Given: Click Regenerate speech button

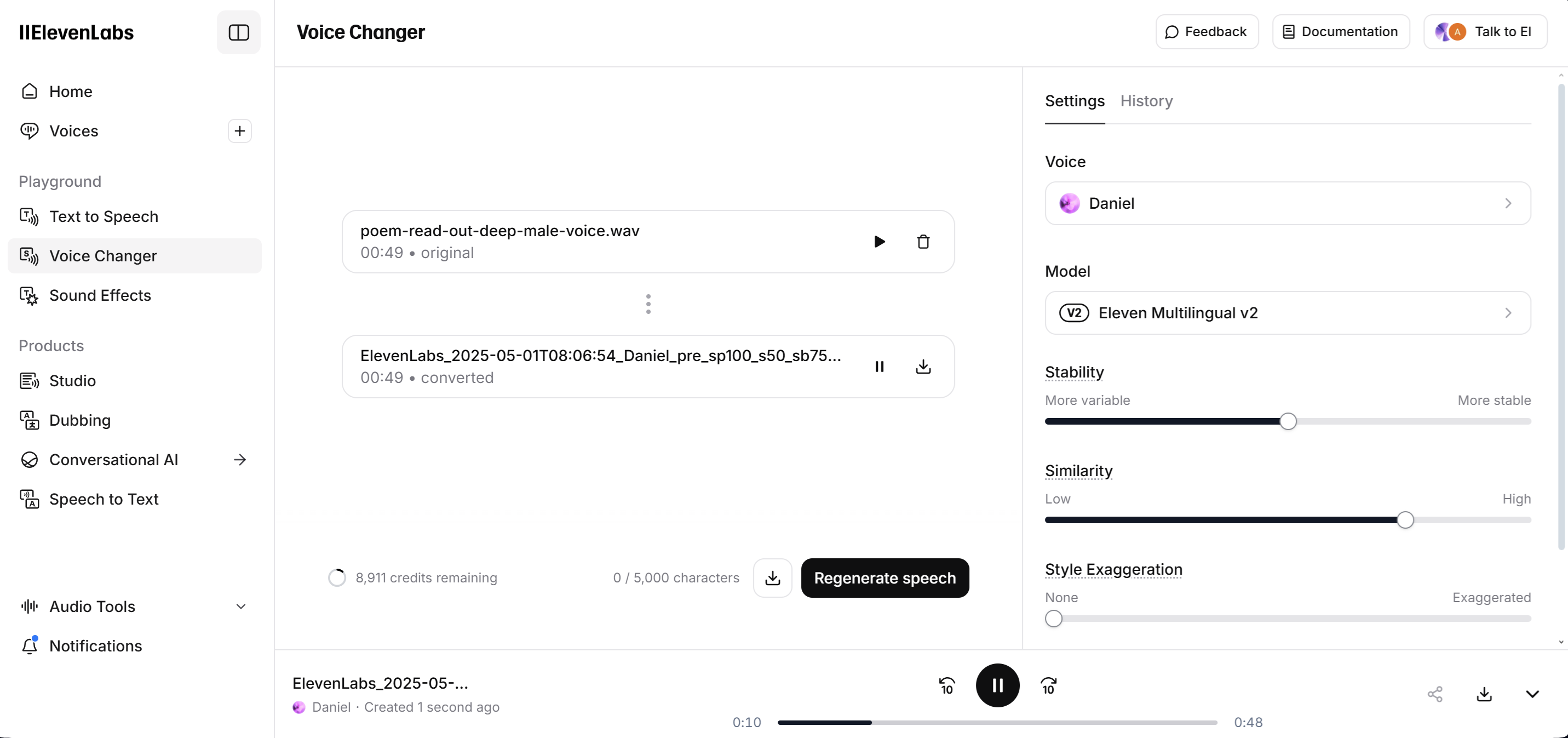Looking at the screenshot, I should [x=884, y=578].
